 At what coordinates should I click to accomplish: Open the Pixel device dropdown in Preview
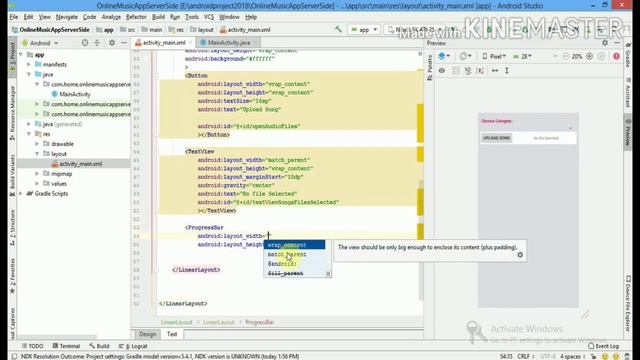[494, 56]
